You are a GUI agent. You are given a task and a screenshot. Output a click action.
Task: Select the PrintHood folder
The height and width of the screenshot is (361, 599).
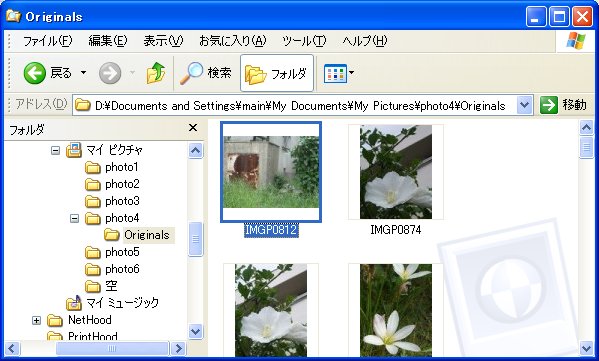(x=82, y=336)
